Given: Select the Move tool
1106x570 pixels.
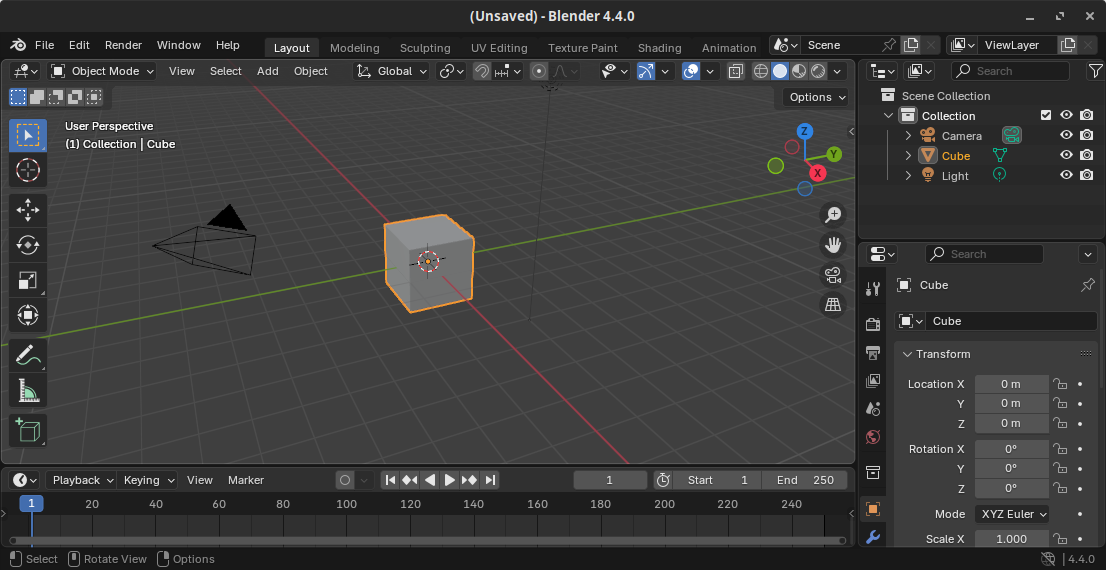Looking at the screenshot, I should pyautogui.click(x=28, y=210).
